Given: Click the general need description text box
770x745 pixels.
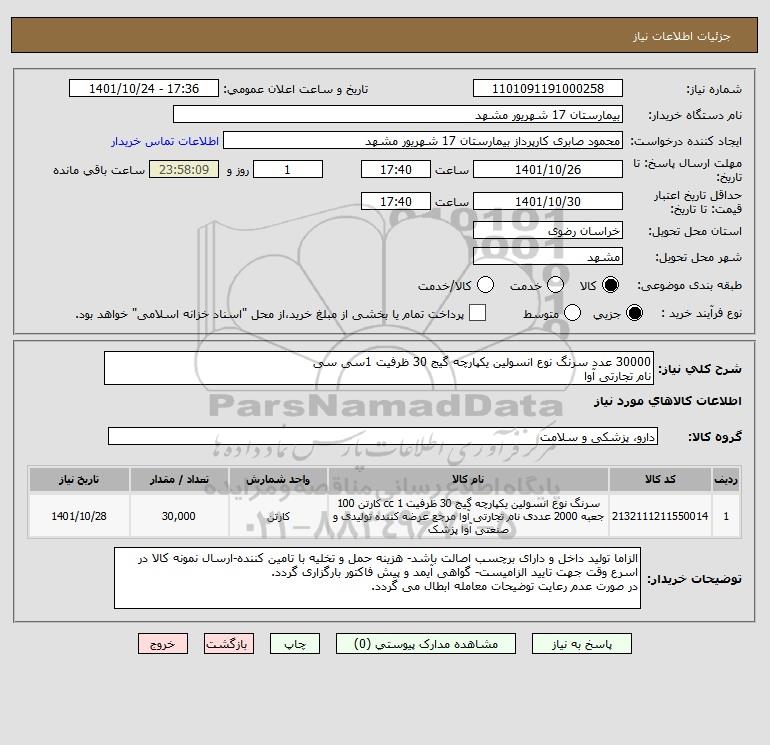Looking at the screenshot, I should (x=379, y=368).
